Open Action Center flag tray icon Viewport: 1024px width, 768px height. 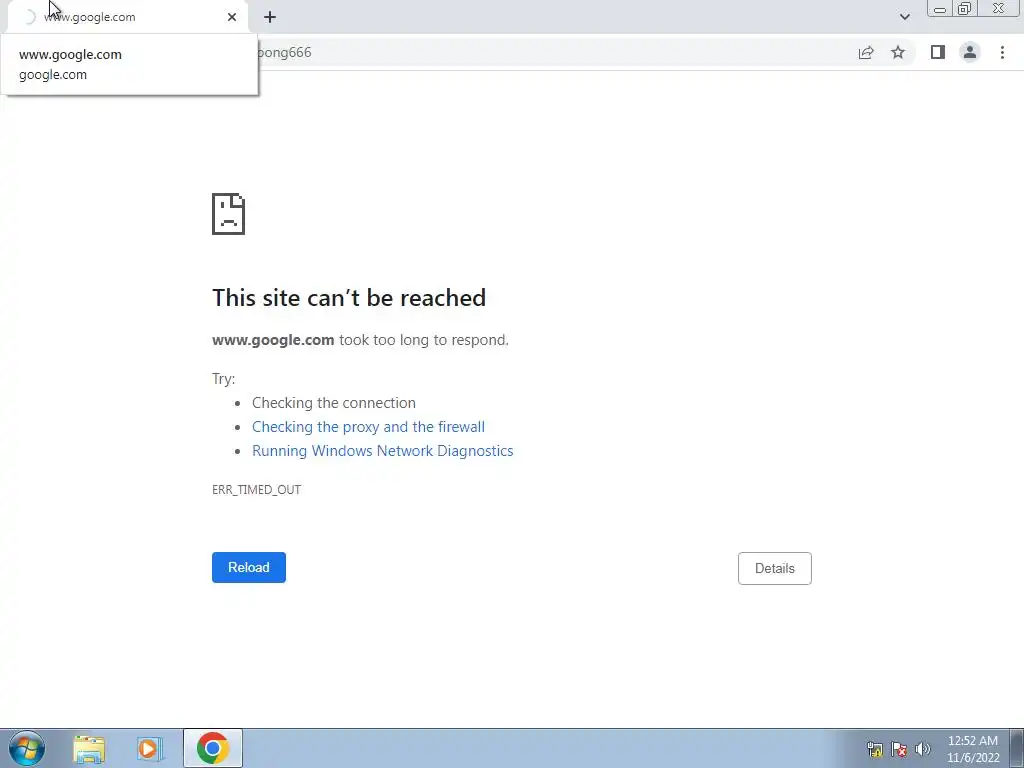coord(899,749)
